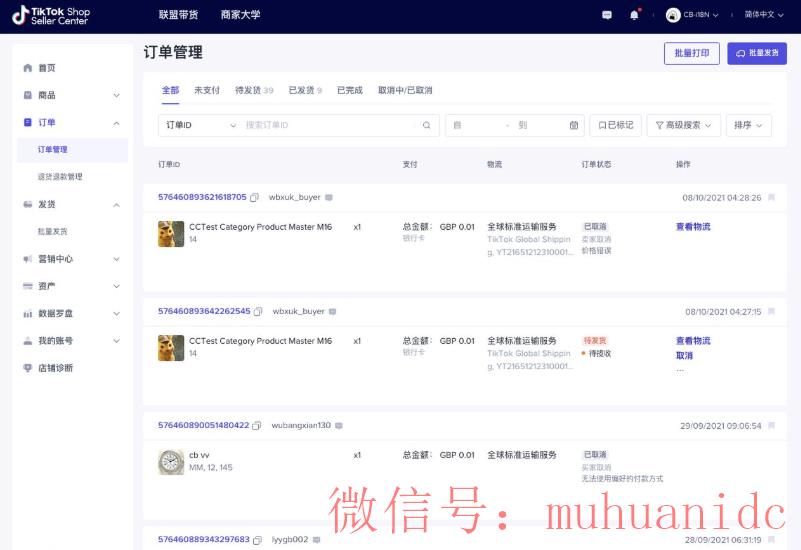The height and width of the screenshot is (550, 801).
Task: Open the 简体中文 language dropdown
Action: point(763,15)
